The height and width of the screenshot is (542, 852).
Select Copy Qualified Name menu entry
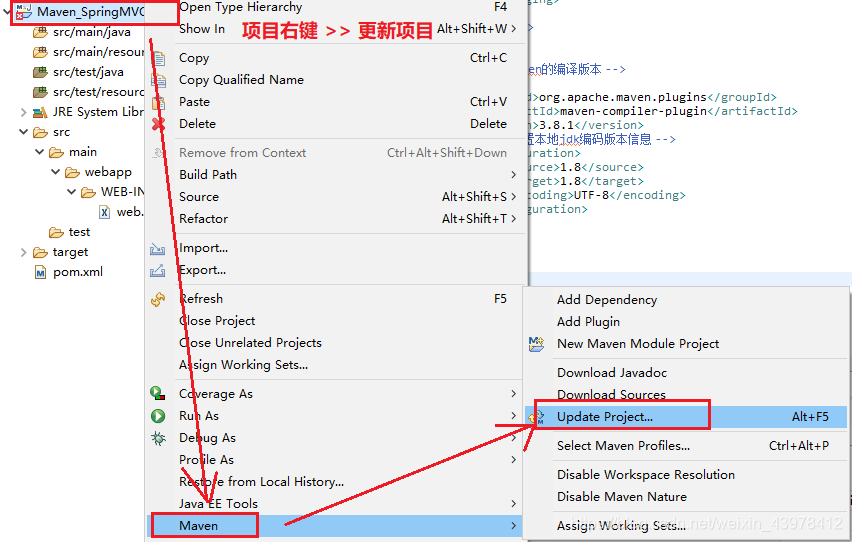click(x=241, y=80)
